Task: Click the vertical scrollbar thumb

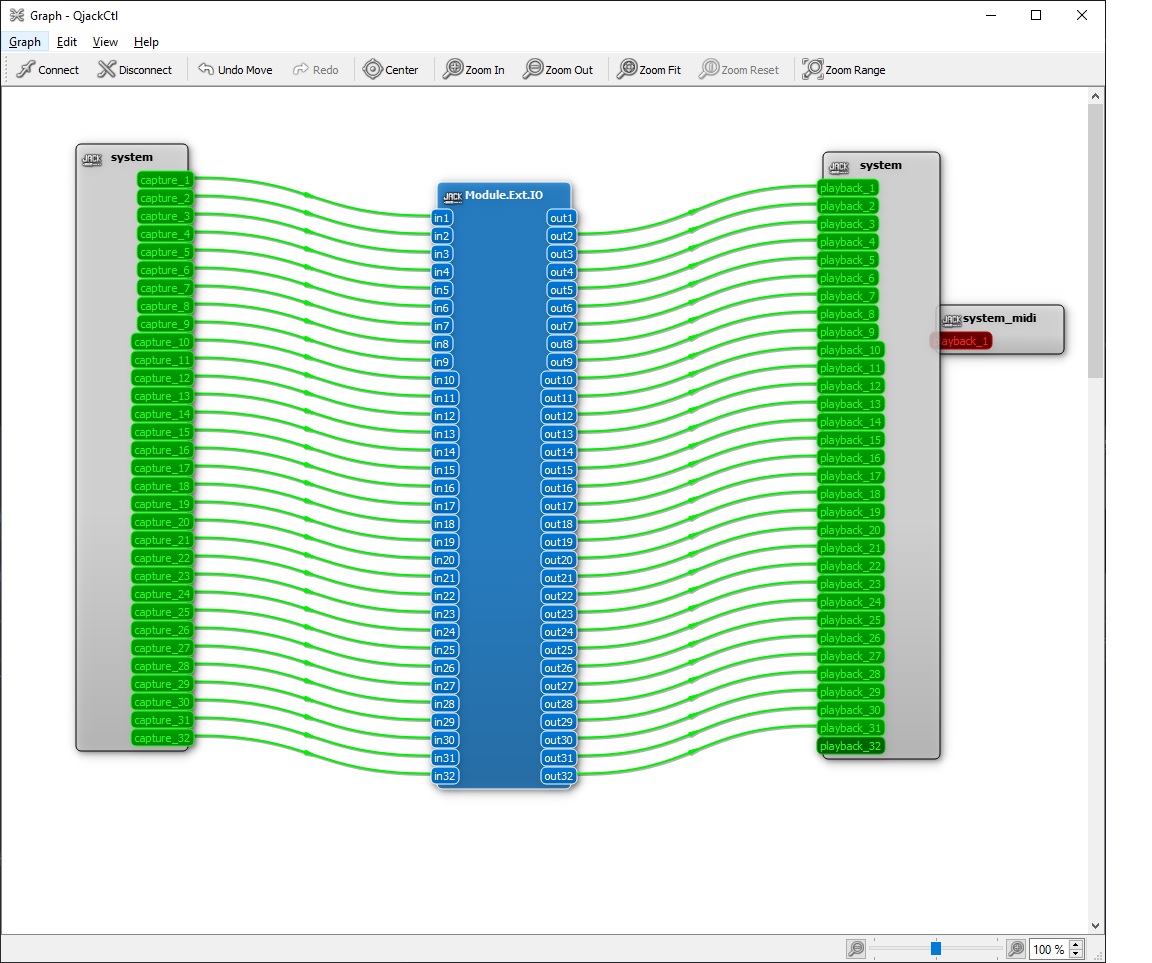Action: point(1095,241)
